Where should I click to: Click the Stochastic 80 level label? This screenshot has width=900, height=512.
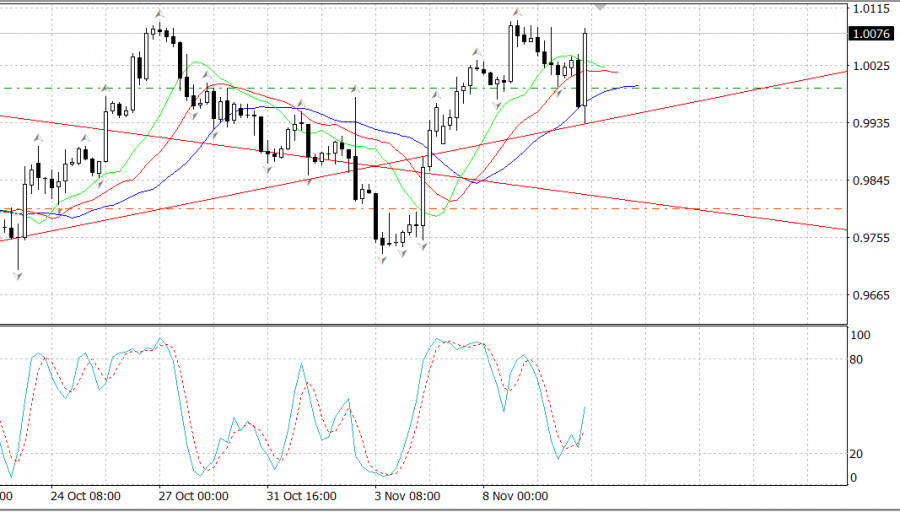click(859, 358)
